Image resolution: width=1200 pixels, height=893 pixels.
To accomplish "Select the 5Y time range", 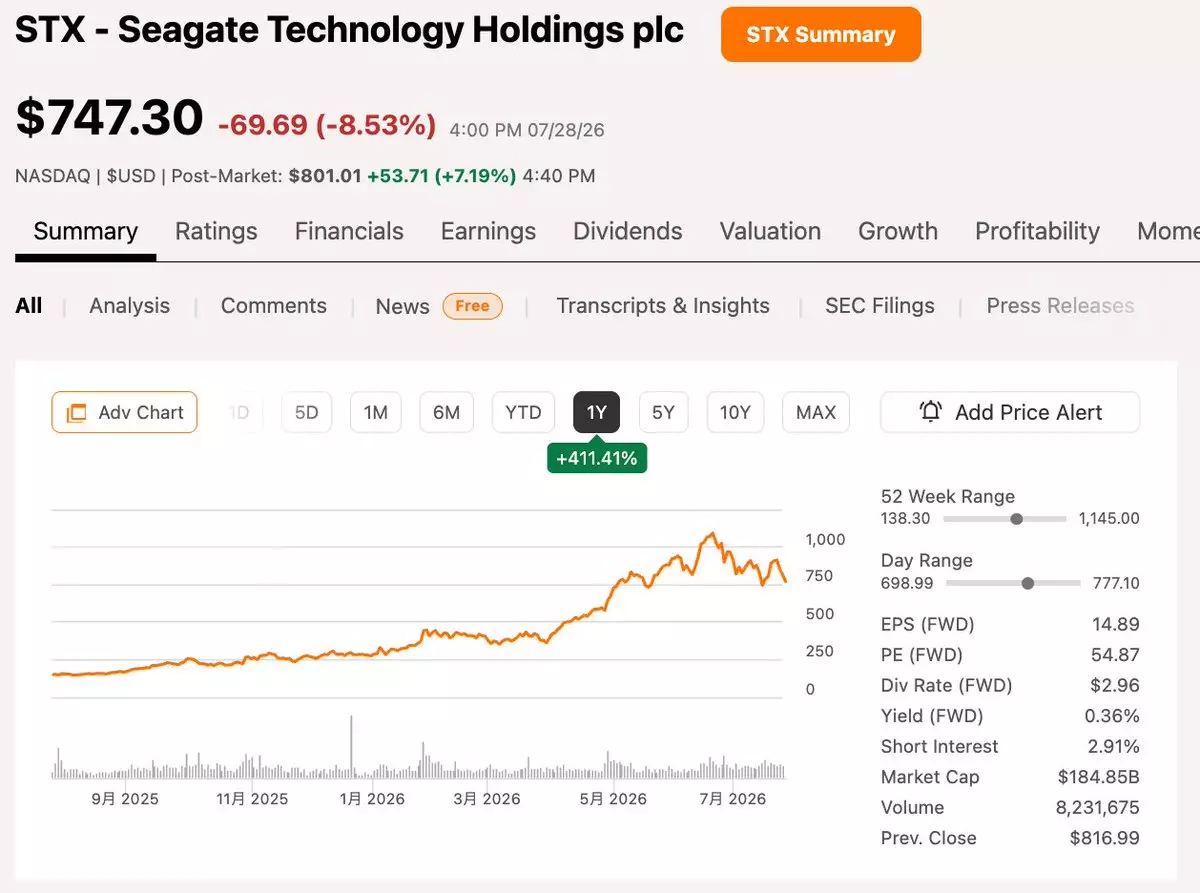I will [664, 412].
